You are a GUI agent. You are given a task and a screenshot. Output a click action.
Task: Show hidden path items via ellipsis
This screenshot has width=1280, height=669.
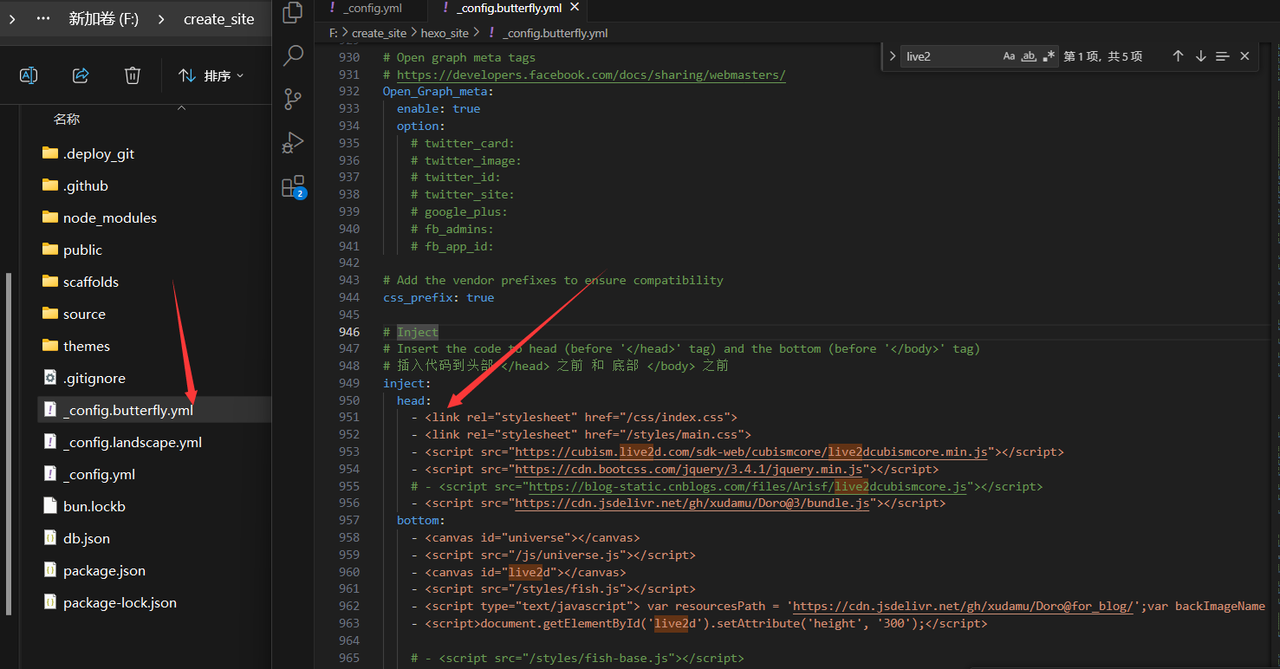point(43,18)
